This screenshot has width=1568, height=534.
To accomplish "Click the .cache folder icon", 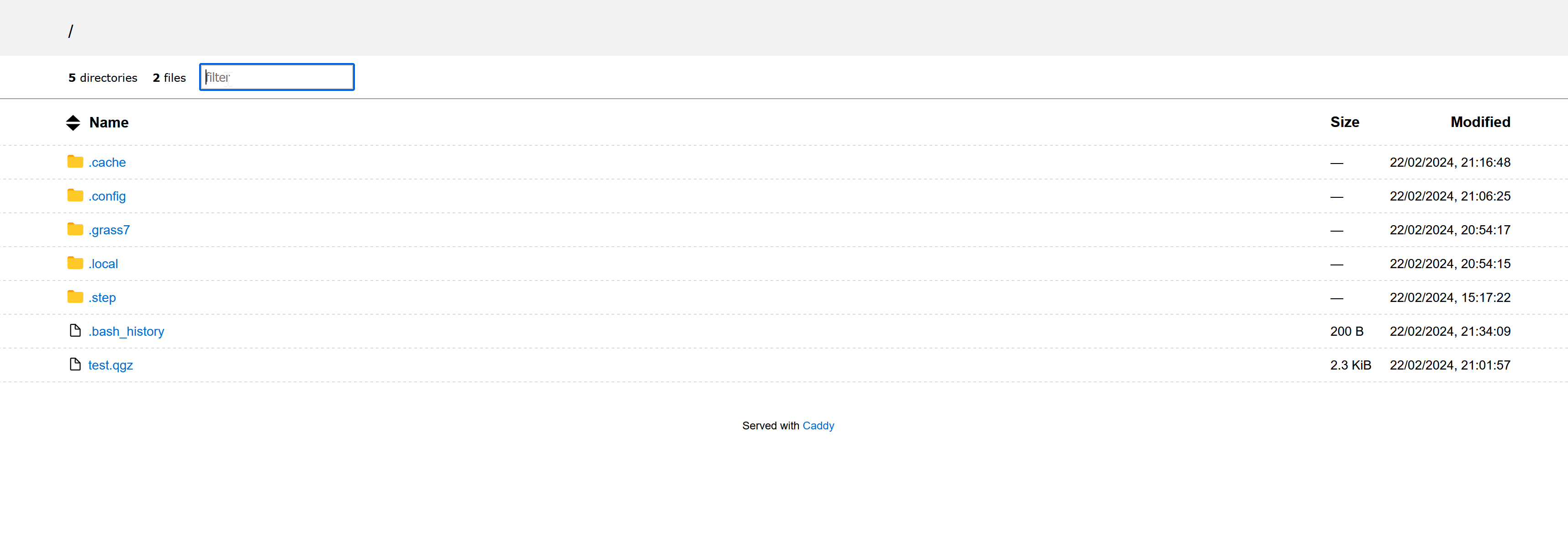I will point(75,161).
